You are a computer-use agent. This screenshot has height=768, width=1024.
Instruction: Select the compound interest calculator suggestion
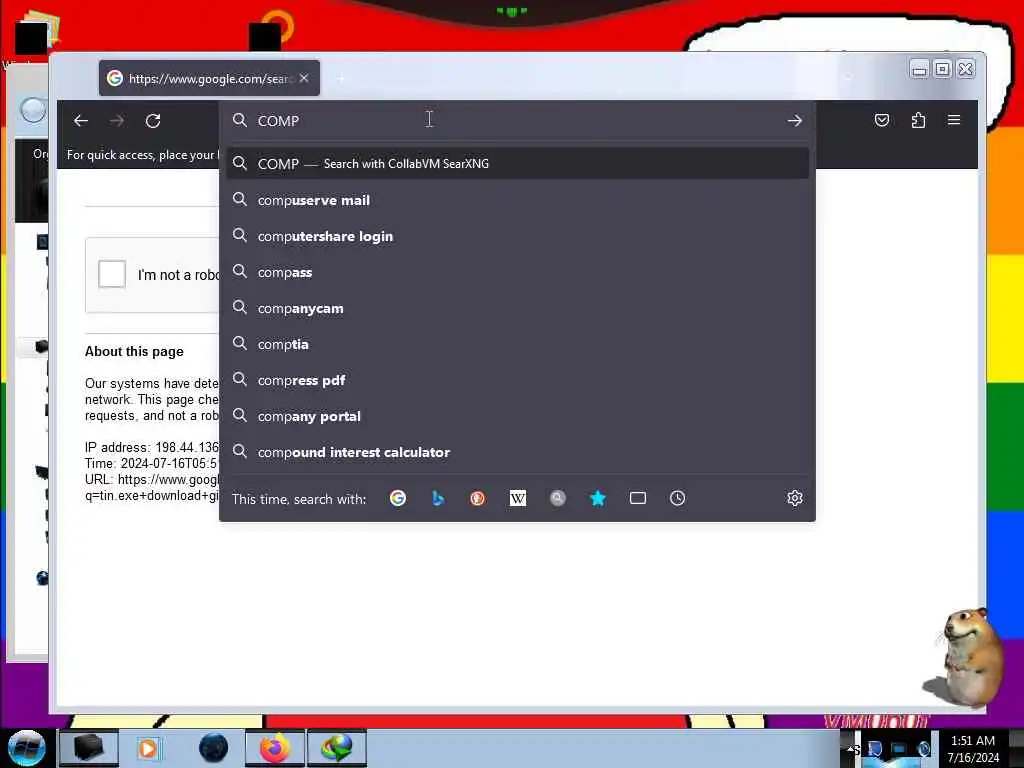pyautogui.click(x=517, y=451)
